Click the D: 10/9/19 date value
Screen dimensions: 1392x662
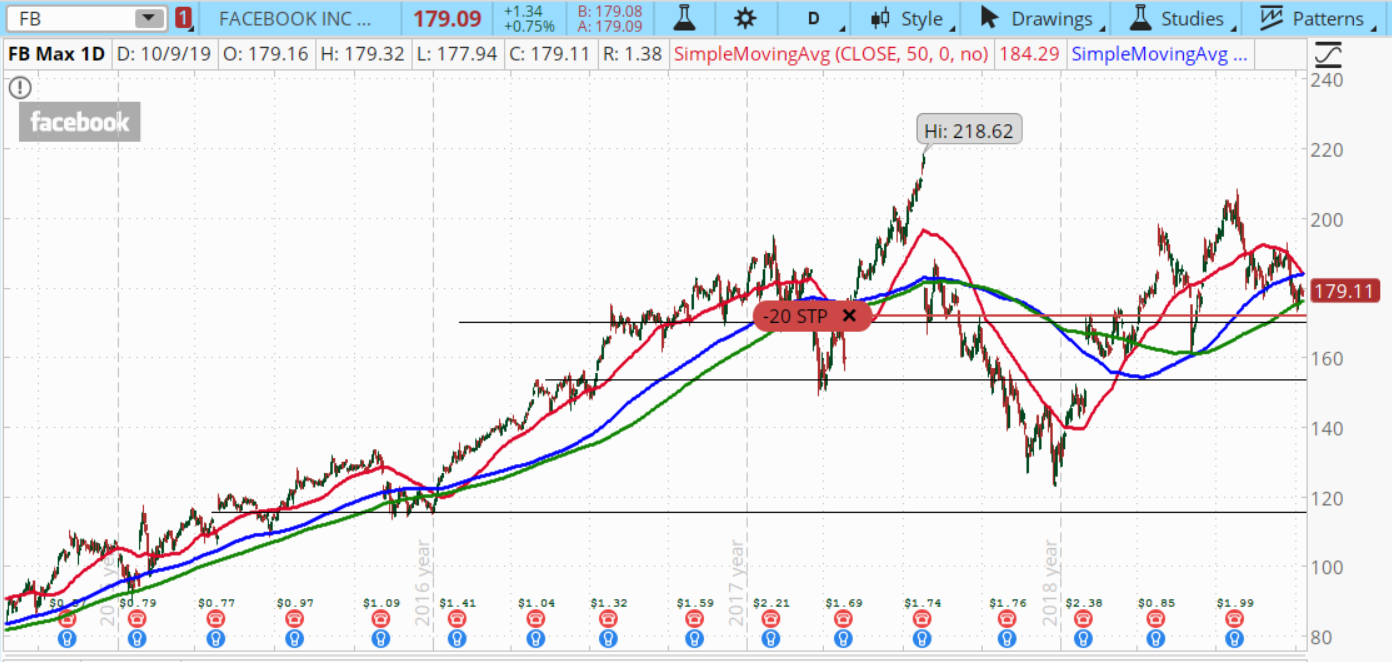click(163, 54)
